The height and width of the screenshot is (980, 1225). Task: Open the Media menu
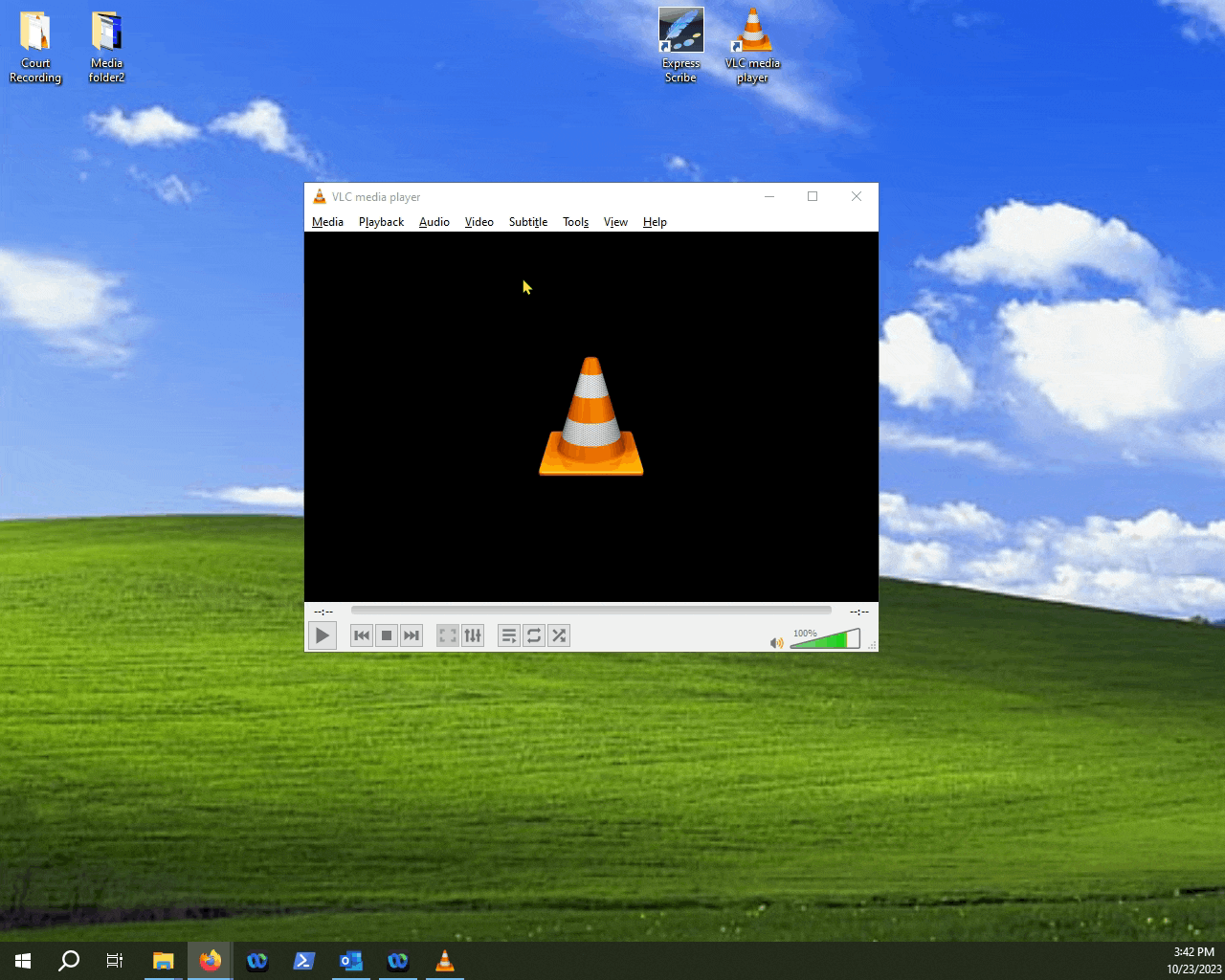click(x=327, y=221)
